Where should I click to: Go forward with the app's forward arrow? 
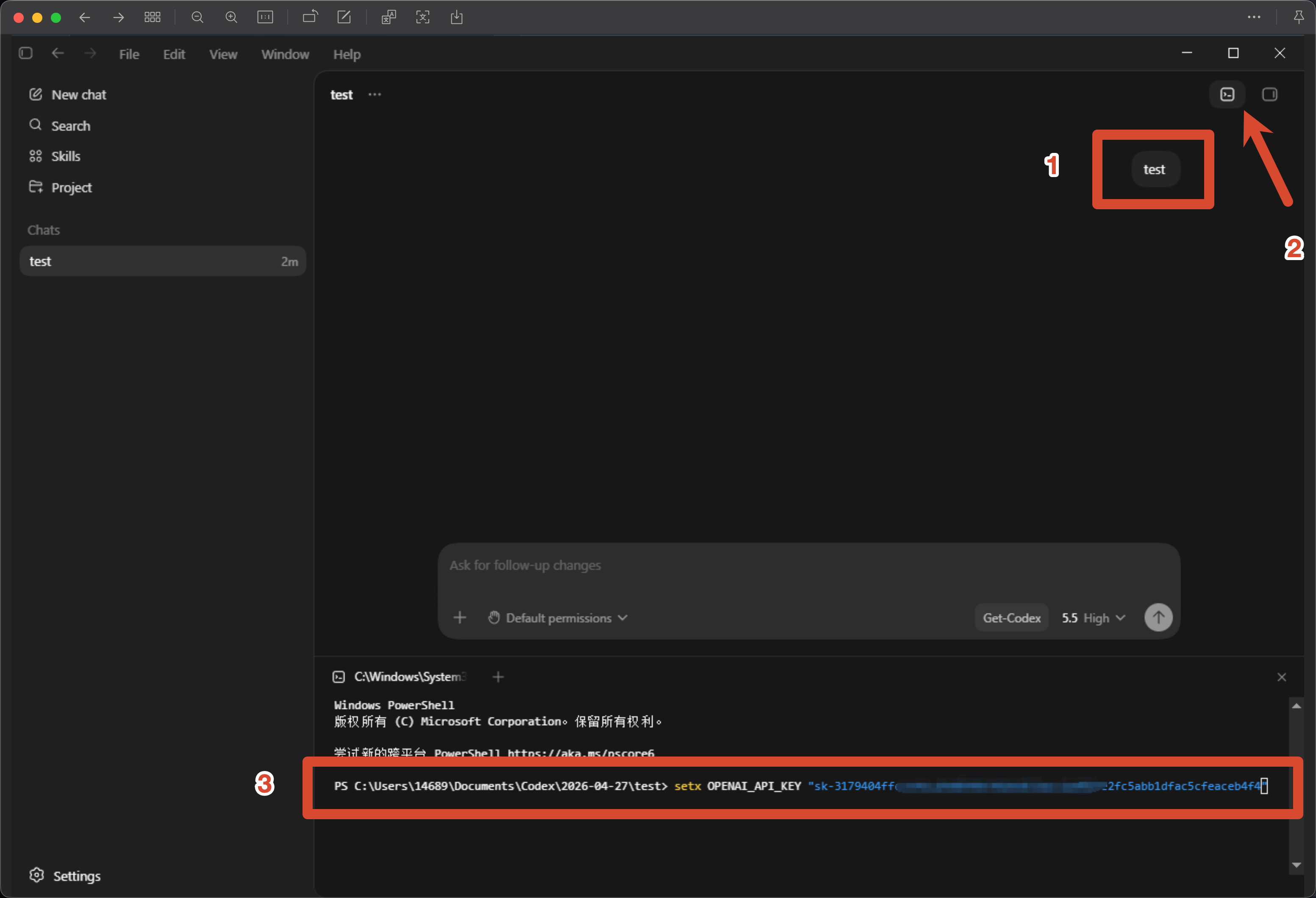tap(90, 53)
